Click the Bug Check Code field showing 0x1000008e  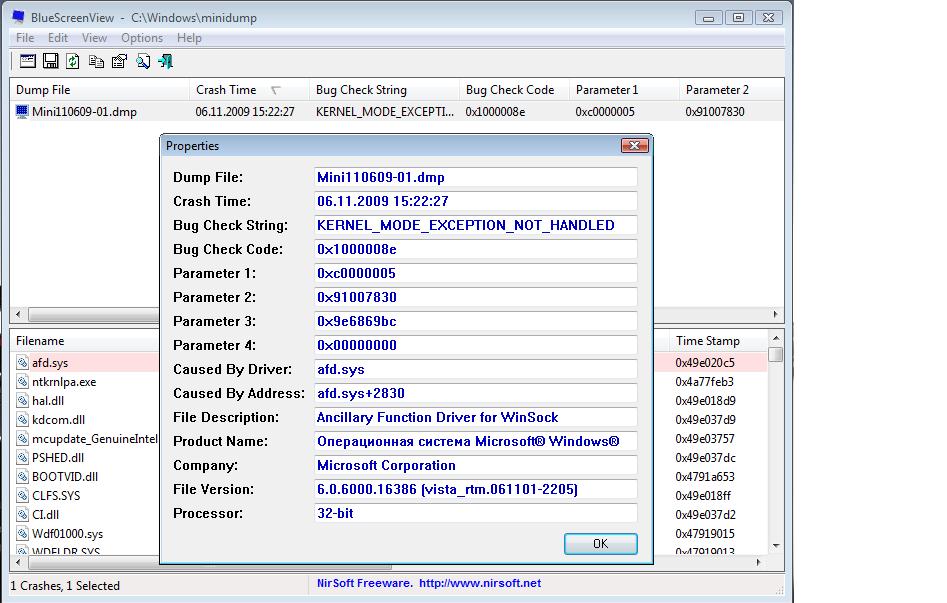[475, 249]
